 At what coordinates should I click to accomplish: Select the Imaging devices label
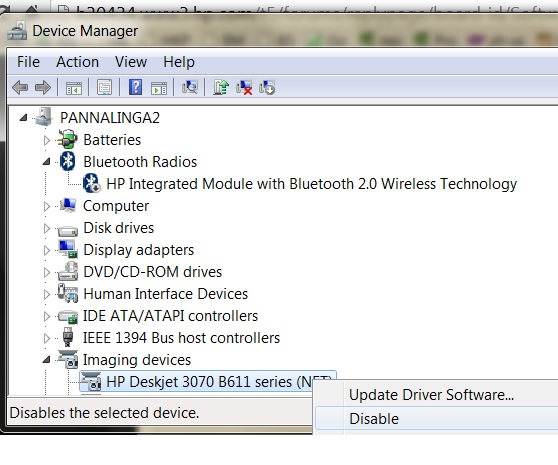click(x=137, y=360)
